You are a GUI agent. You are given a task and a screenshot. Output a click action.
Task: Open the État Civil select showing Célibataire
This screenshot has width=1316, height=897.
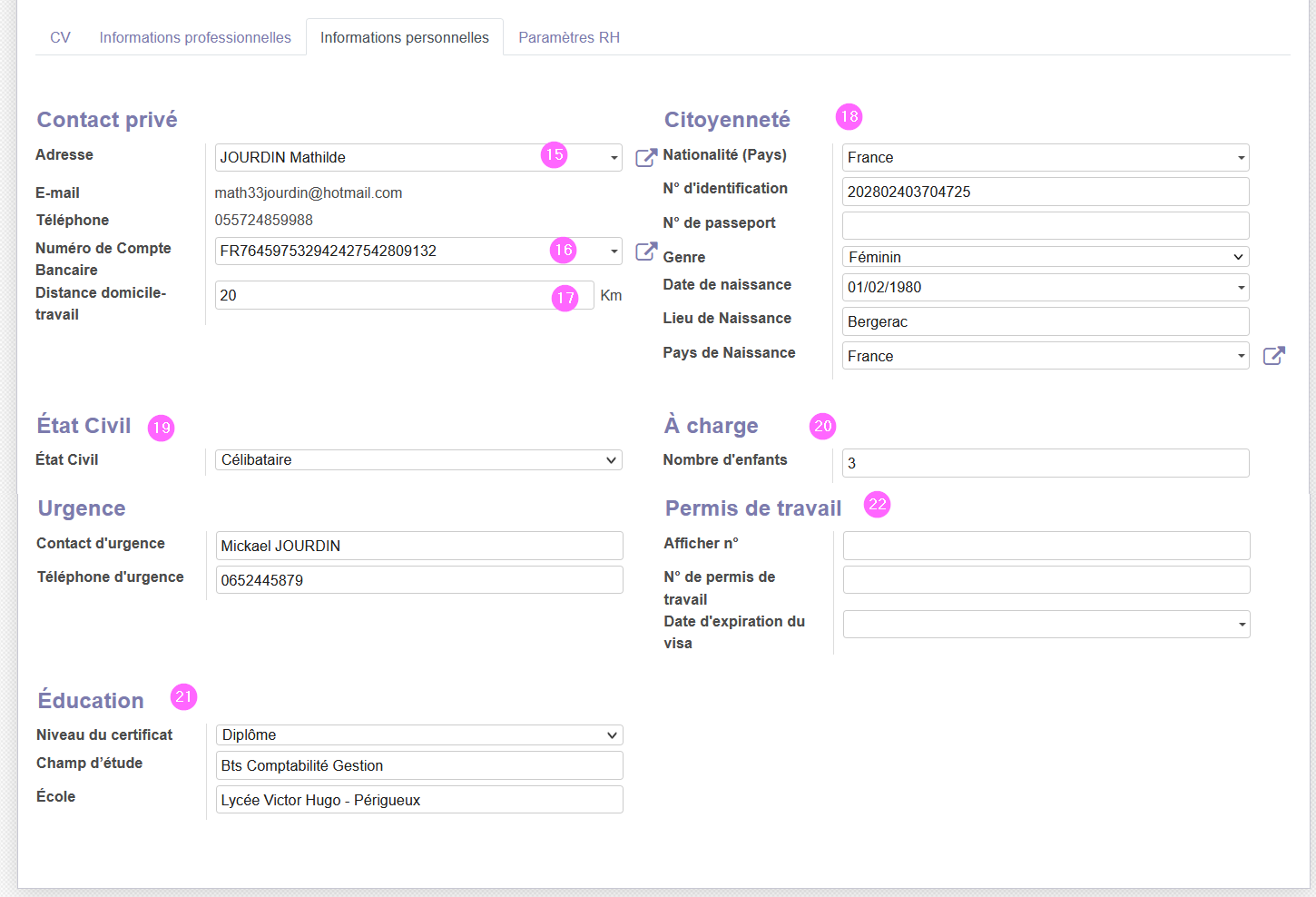point(418,459)
